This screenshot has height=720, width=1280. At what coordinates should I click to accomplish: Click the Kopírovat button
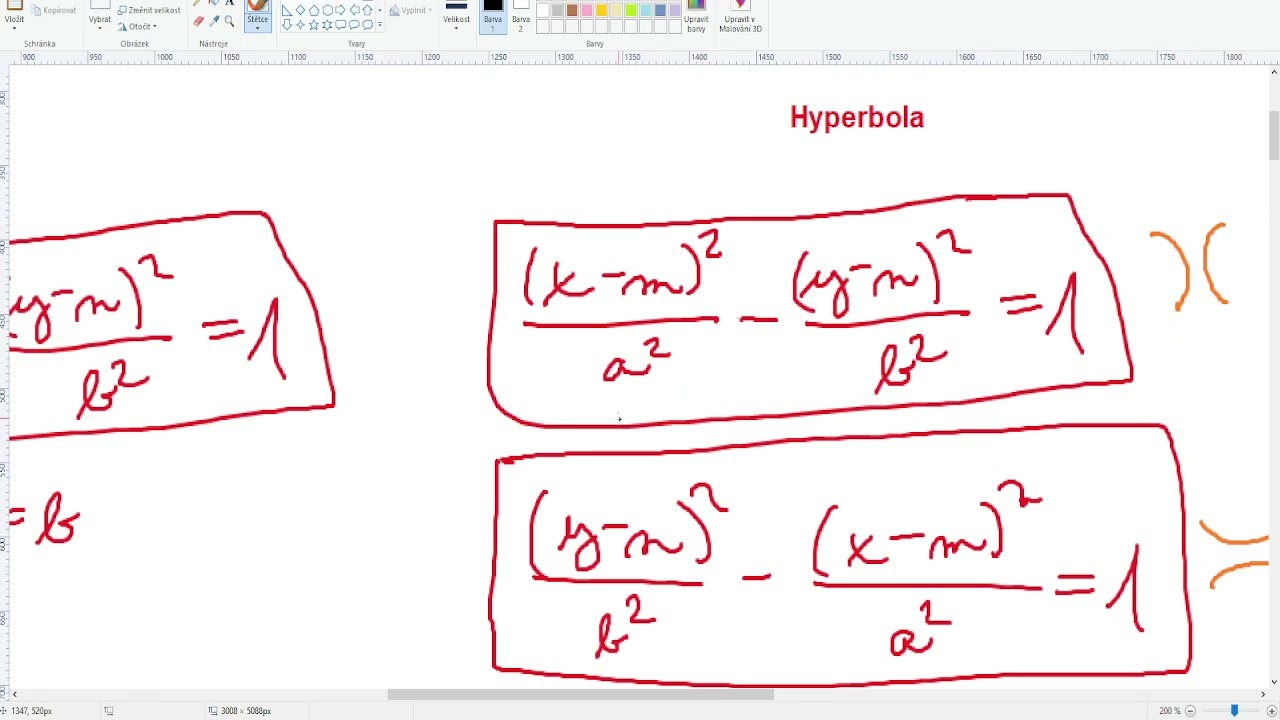pyautogui.click(x=53, y=10)
